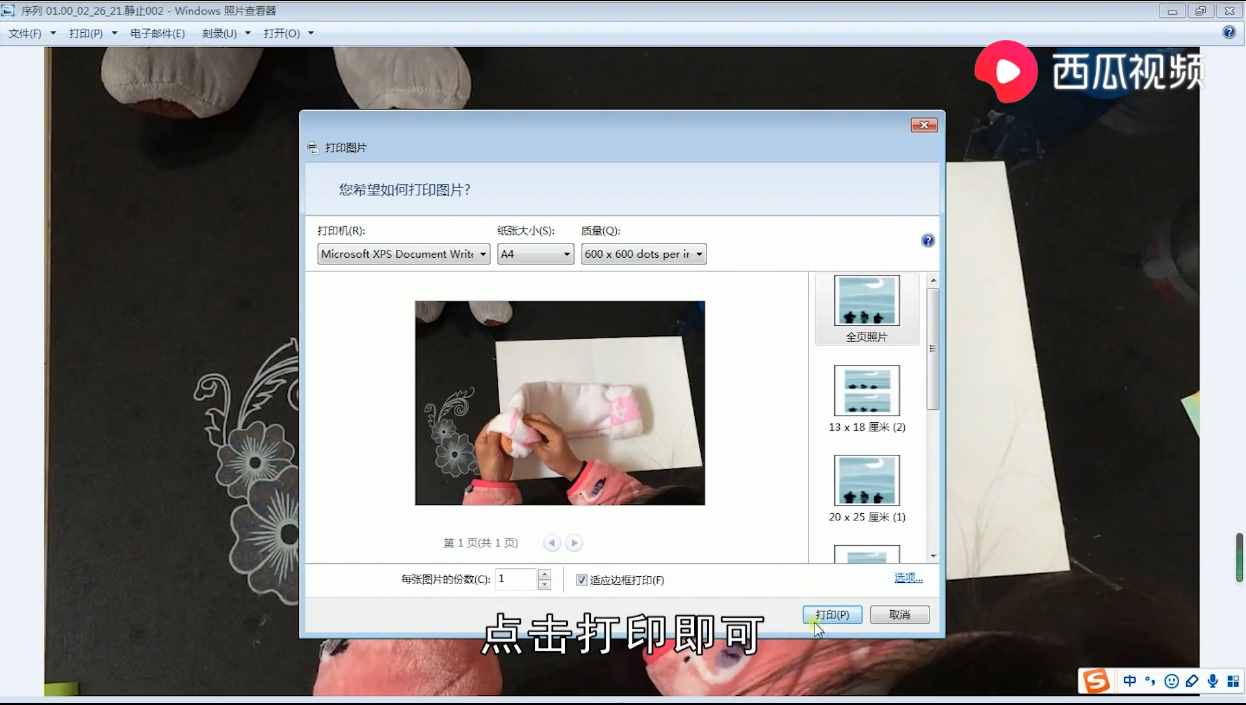The image size is (1246, 705).
Task: Click the layout list scroll-up arrow
Action: 933,280
